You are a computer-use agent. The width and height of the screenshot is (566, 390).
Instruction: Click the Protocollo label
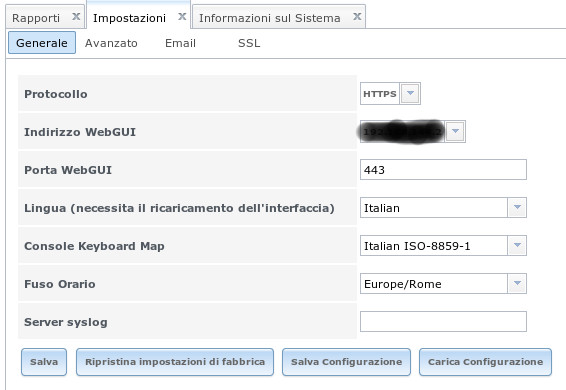(x=56, y=94)
